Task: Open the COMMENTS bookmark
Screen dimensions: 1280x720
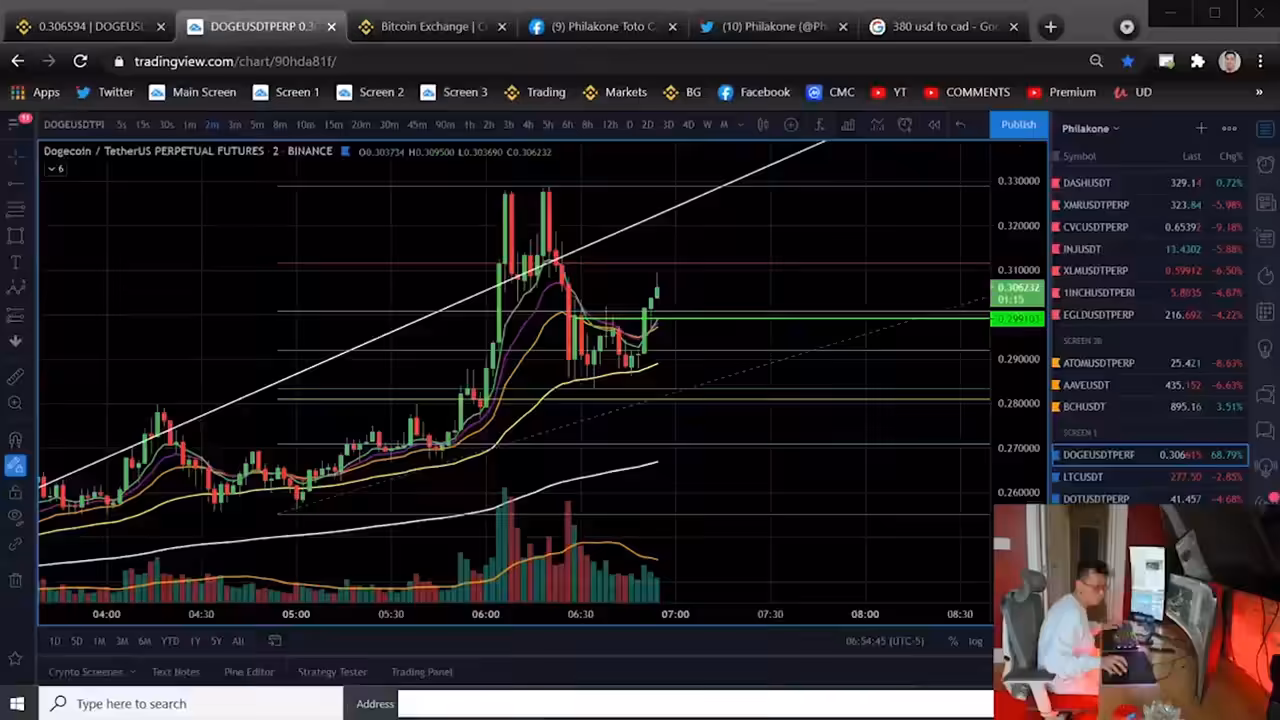Action: (967, 92)
